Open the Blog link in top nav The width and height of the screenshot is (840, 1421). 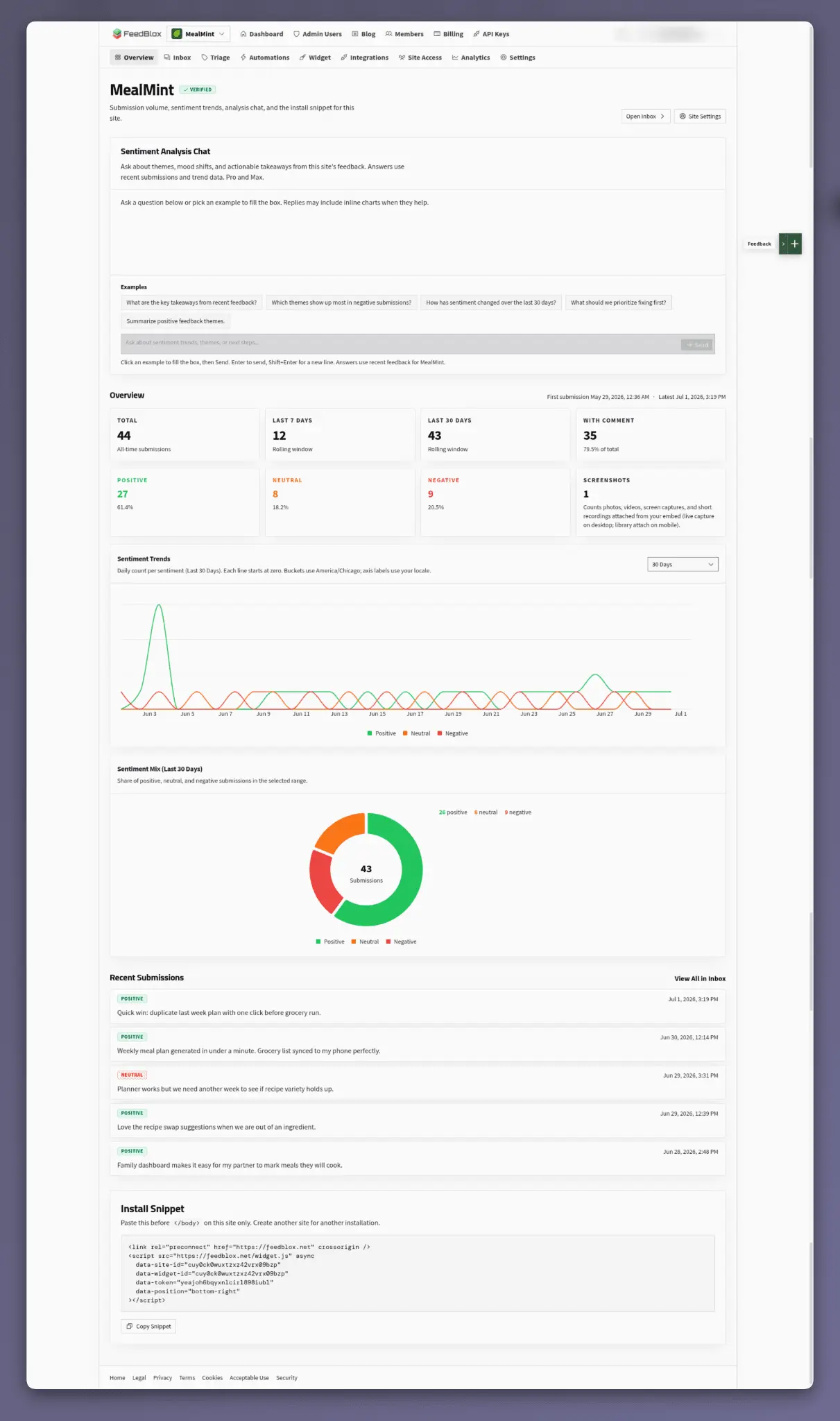(363, 34)
